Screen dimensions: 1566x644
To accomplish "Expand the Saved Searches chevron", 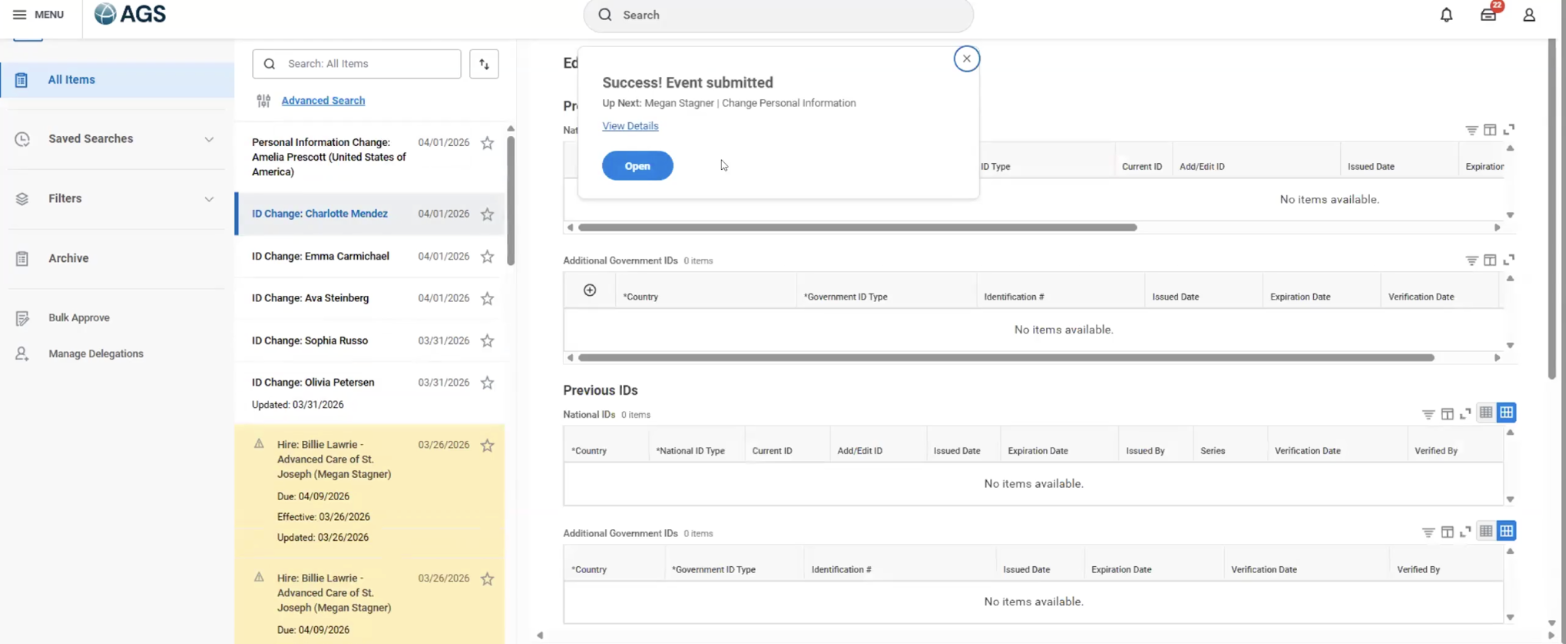I will 209,139.
